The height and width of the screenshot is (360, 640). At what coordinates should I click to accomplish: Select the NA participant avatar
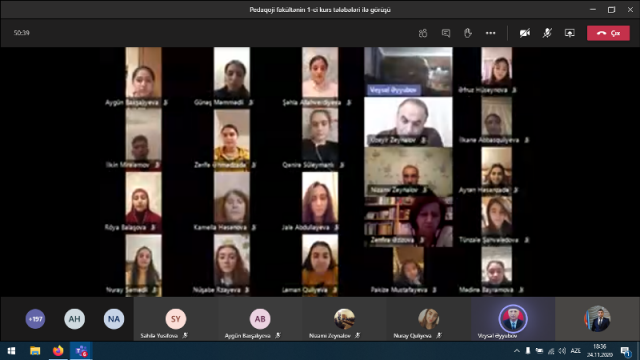pos(113,319)
